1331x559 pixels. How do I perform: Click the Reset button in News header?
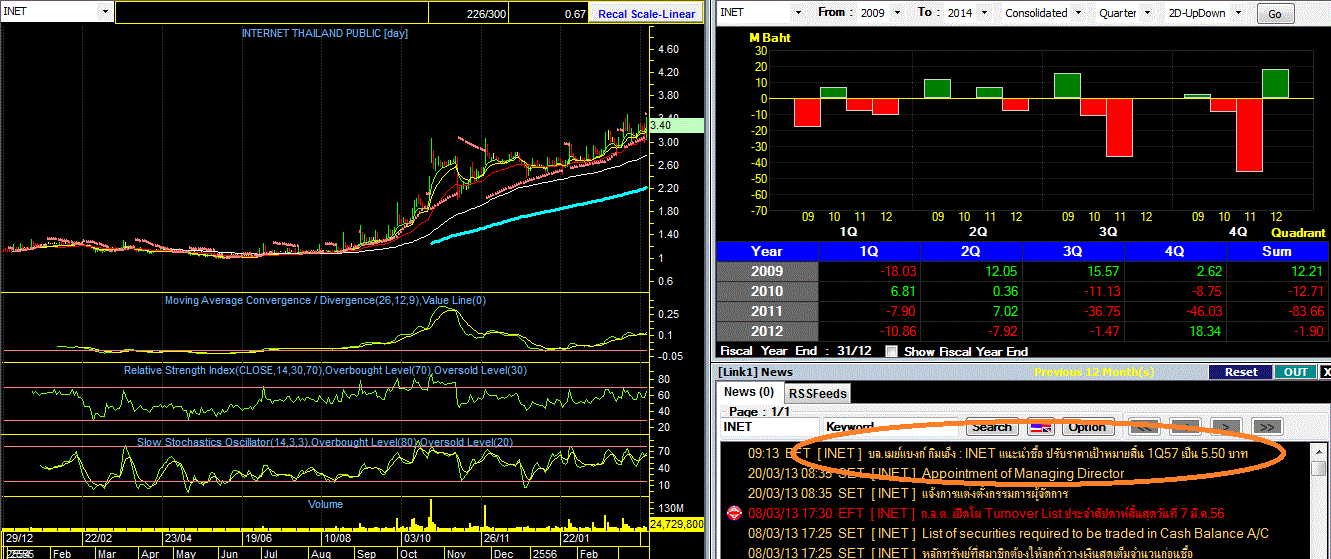point(1240,372)
